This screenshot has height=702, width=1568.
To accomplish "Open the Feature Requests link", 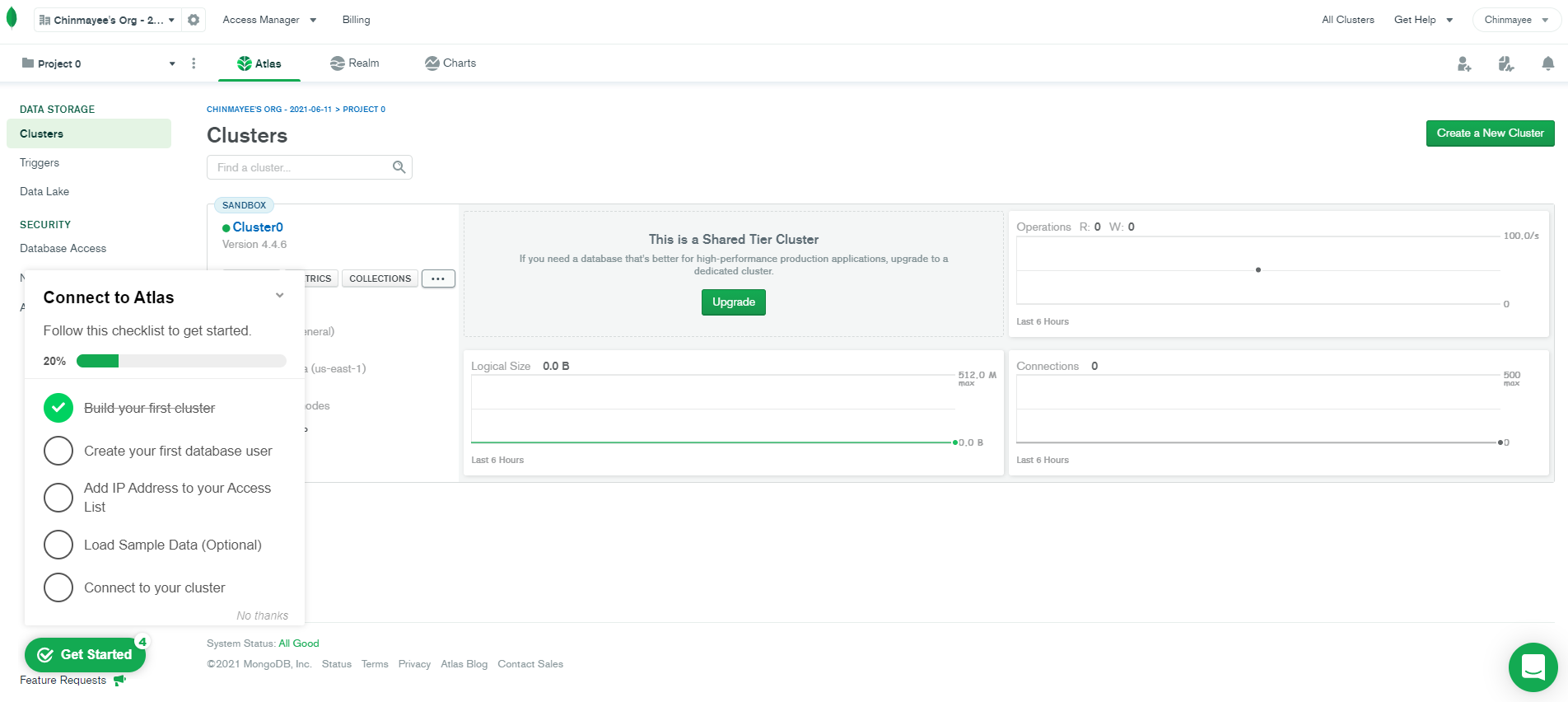I will (63, 681).
